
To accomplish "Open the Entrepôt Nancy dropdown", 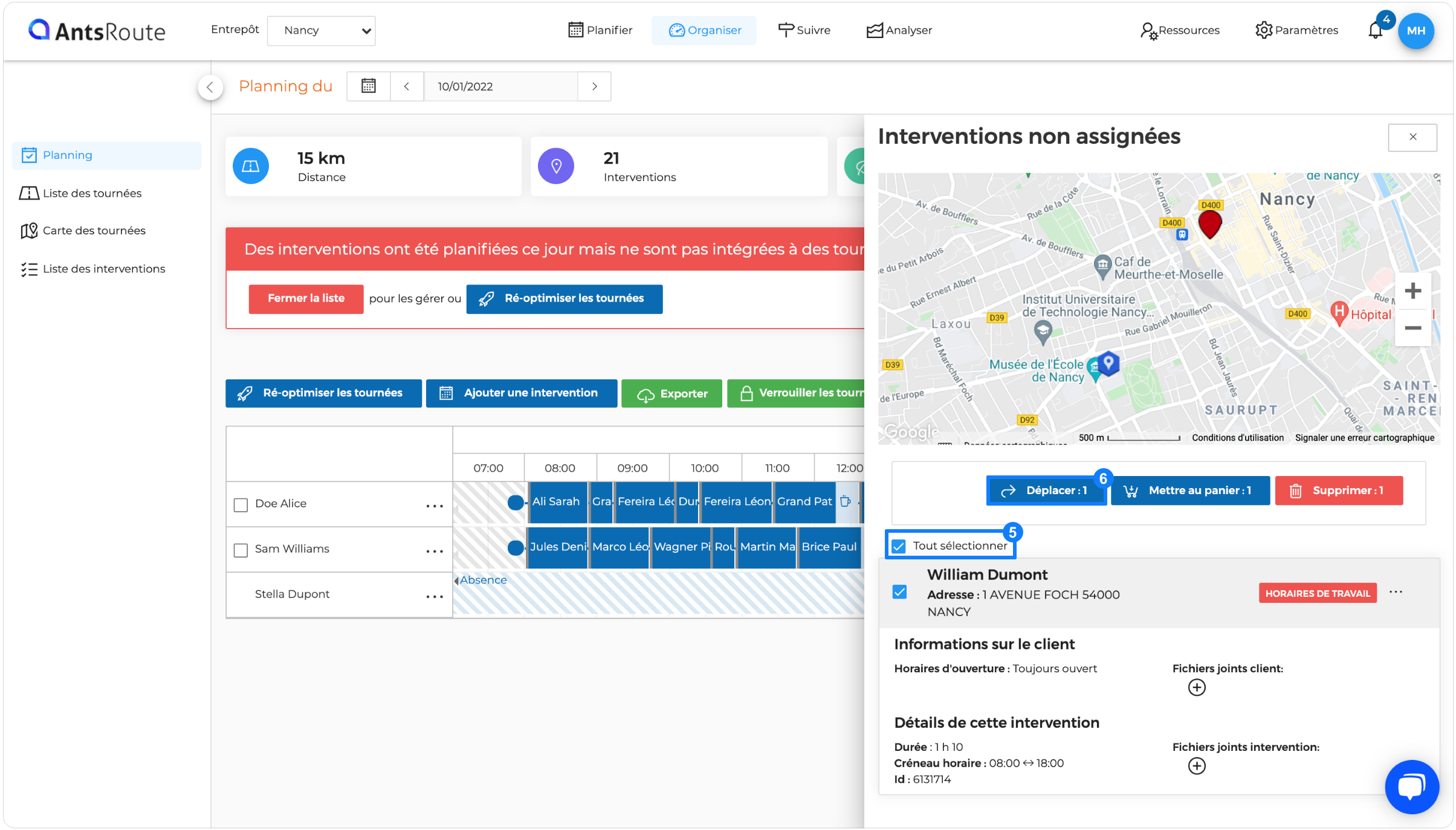I will 321,30.
